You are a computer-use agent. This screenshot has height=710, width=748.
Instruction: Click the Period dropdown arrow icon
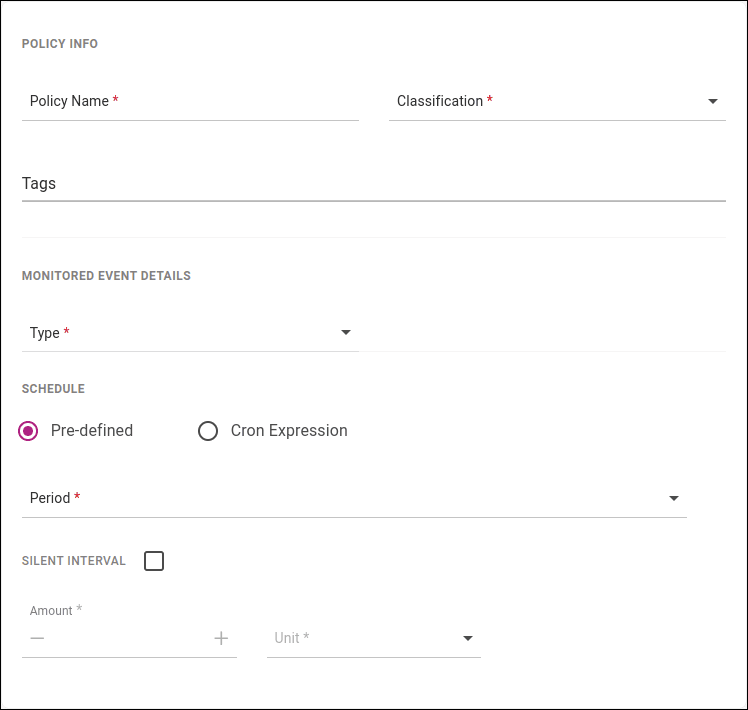(674, 498)
